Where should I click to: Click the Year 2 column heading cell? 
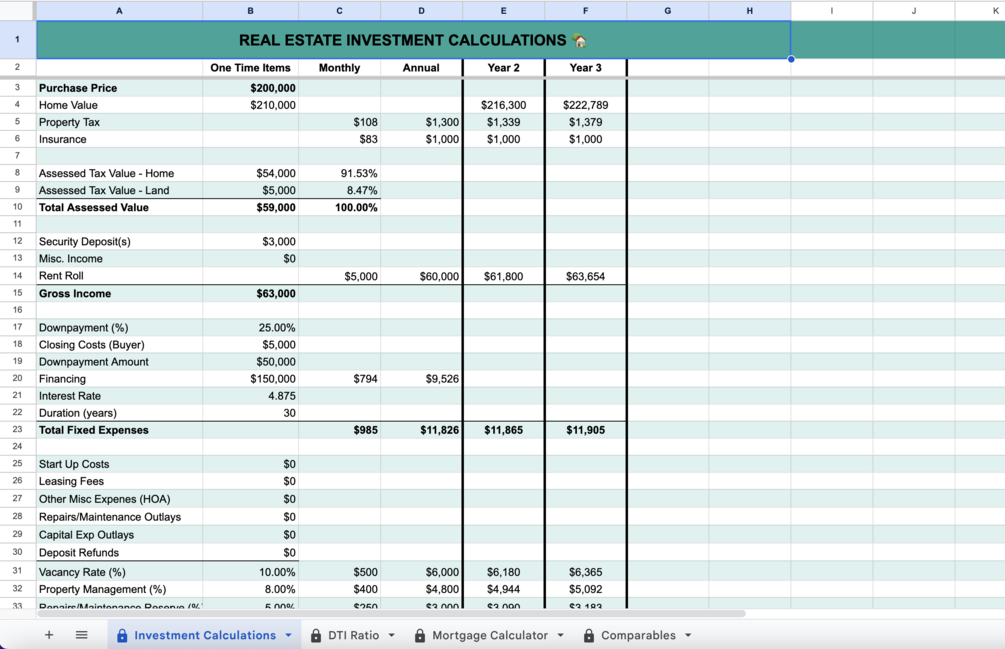tap(503, 68)
